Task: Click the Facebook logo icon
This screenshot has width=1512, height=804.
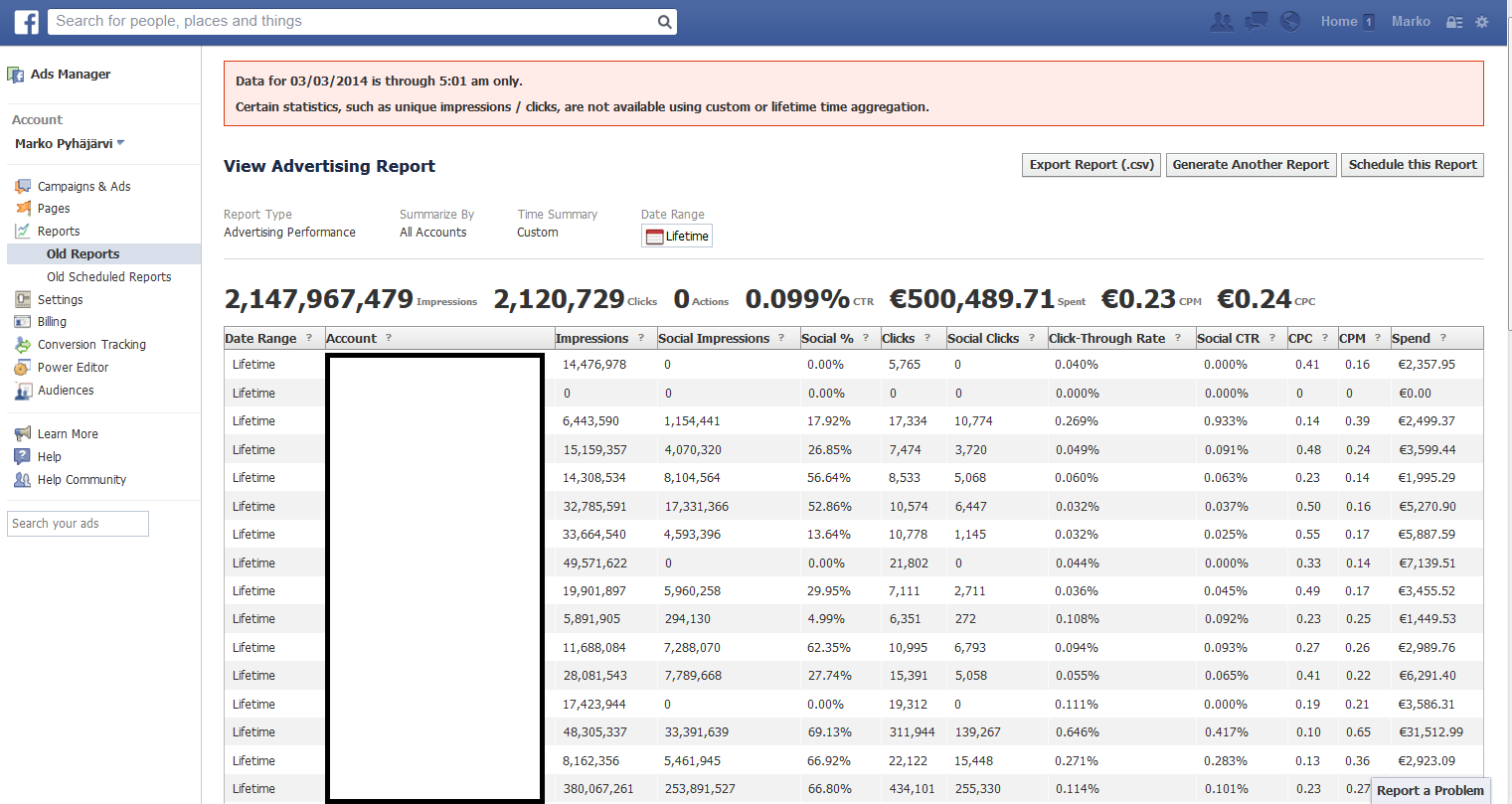Action: 26,22
